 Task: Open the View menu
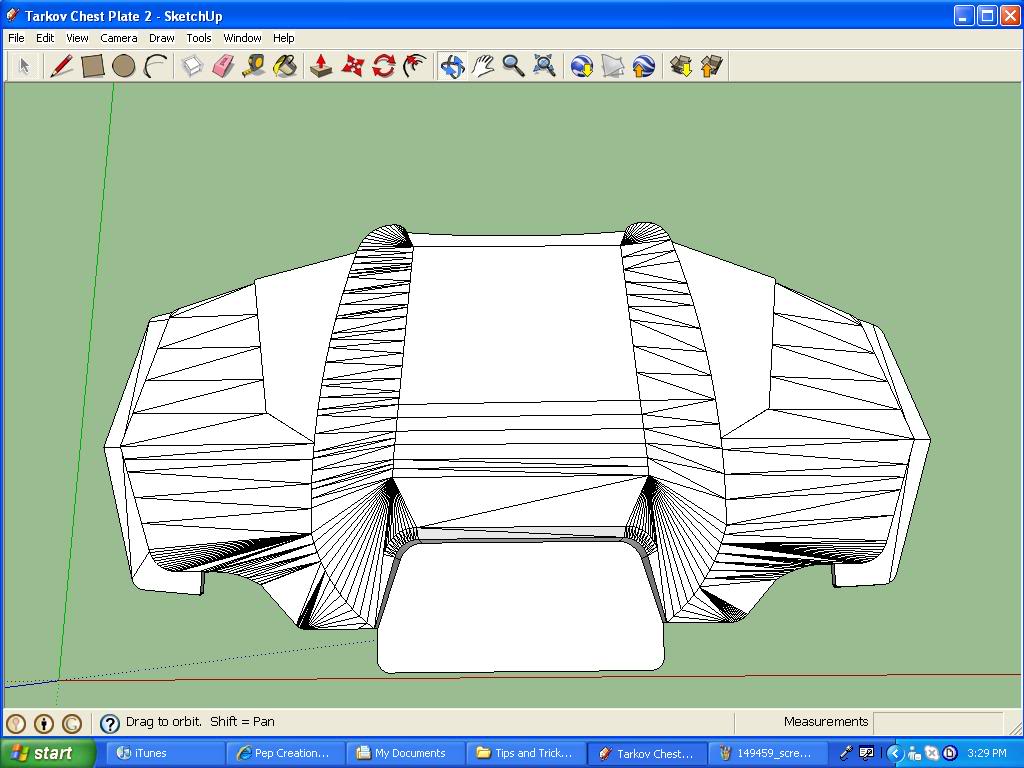[x=77, y=38]
